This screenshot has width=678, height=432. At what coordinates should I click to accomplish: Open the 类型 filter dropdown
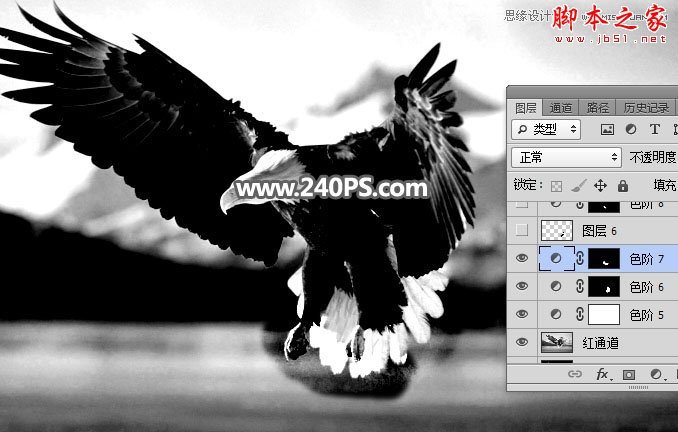click(x=546, y=129)
